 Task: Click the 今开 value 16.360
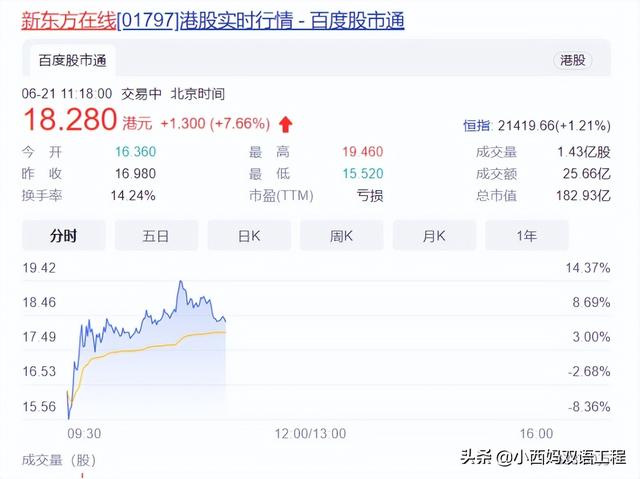point(136,152)
